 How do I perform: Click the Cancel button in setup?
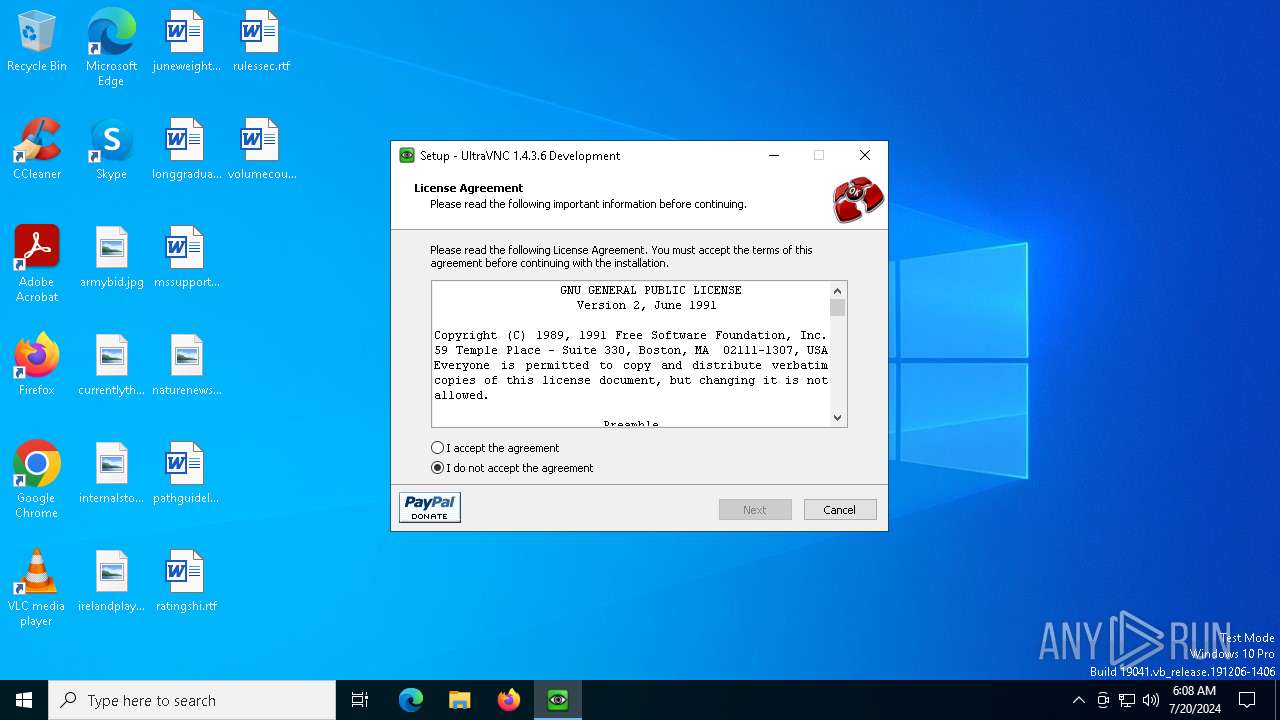840,510
